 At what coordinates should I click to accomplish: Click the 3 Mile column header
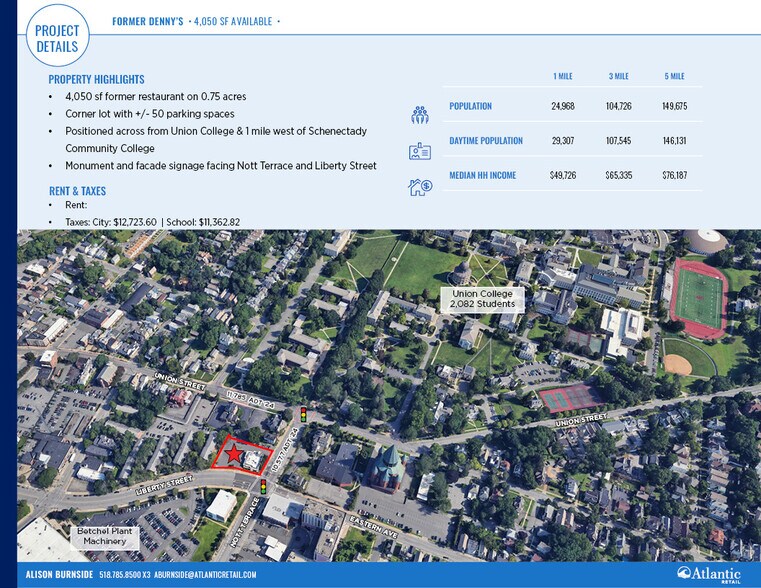tap(619, 76)
